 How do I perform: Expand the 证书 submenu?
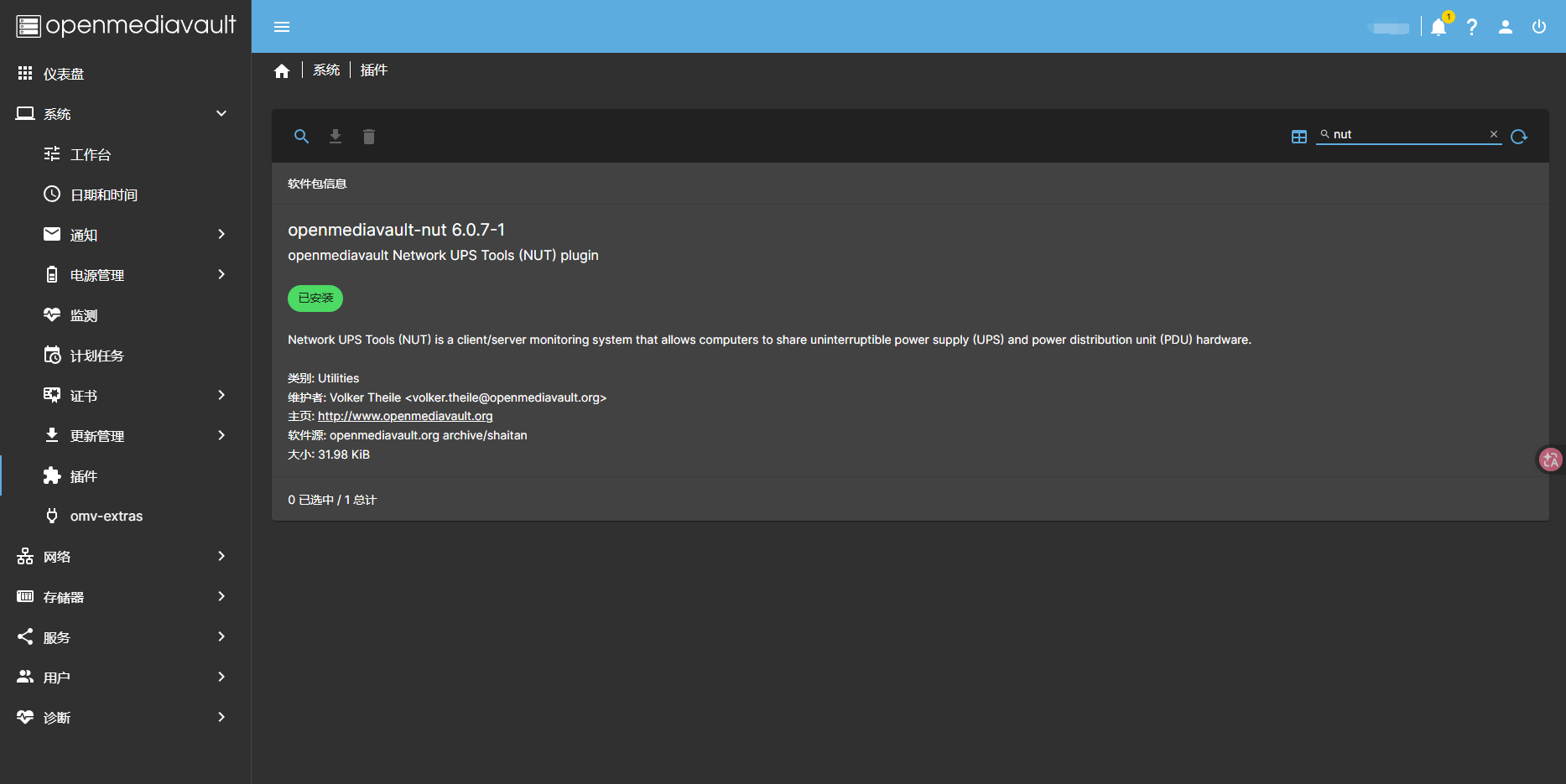coord(126,396)
